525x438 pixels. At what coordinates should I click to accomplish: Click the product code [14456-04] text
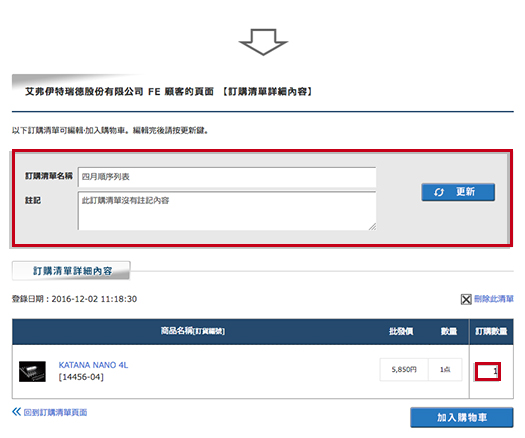click(x=81, y=377)
